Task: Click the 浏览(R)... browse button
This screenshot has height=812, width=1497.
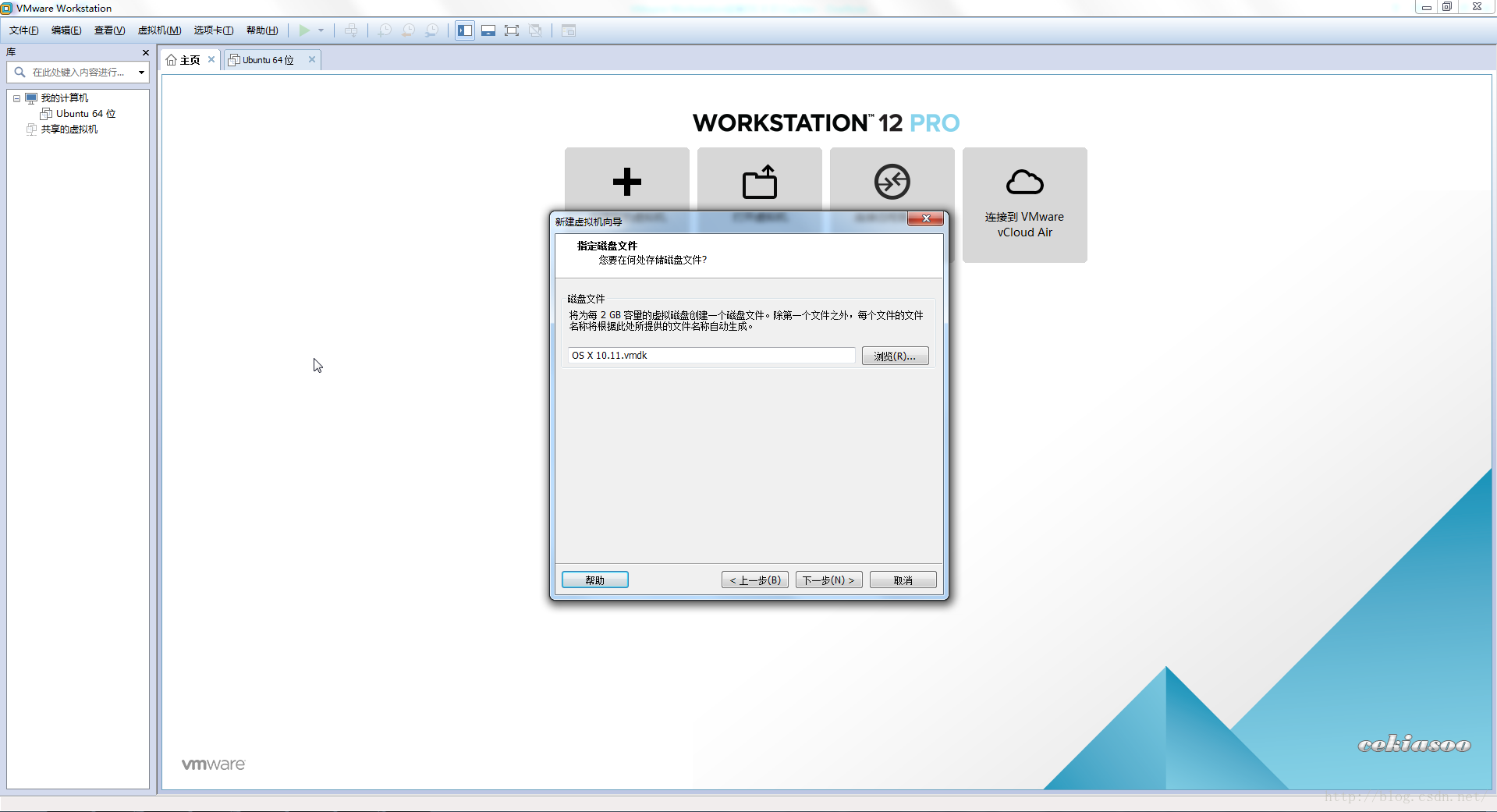Action: coord(895,356)
